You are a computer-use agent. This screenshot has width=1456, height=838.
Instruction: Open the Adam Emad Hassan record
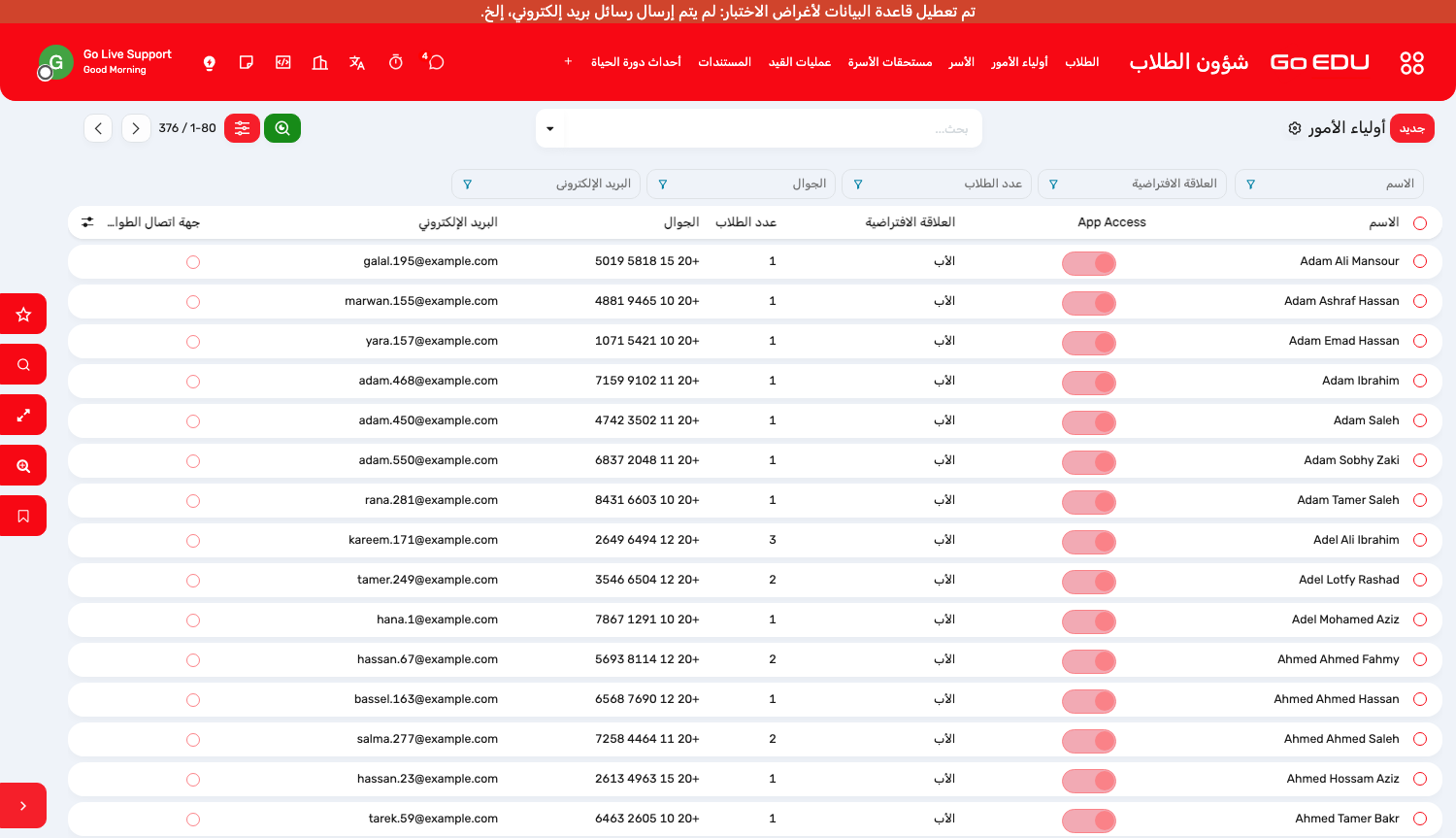[1343, 341]
